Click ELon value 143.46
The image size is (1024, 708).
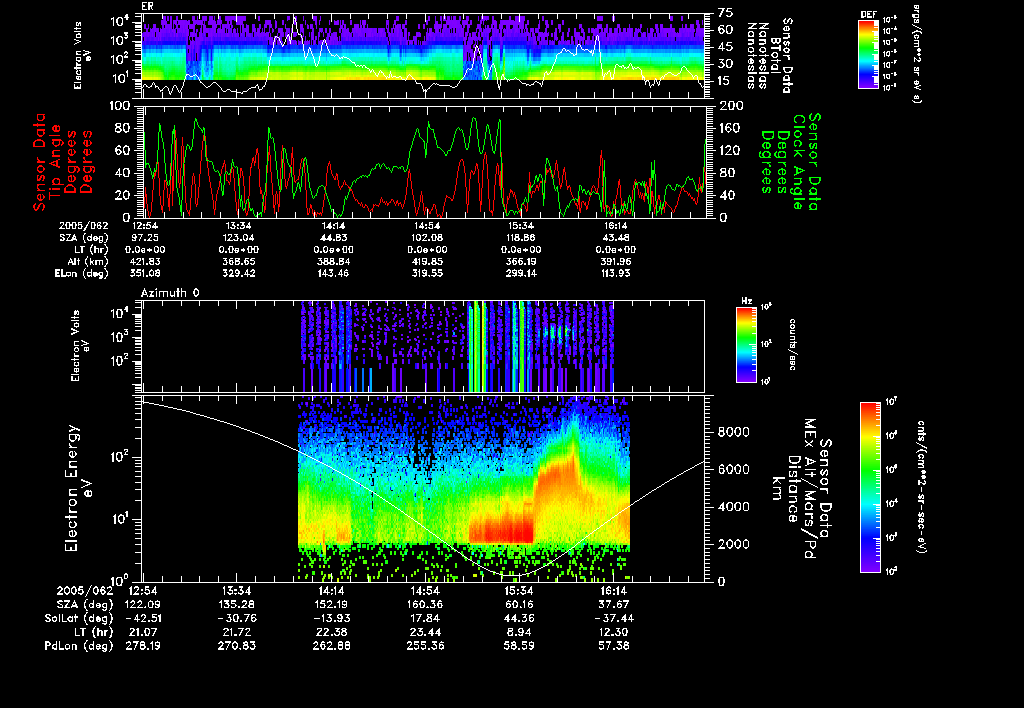(x=334, y=273)
